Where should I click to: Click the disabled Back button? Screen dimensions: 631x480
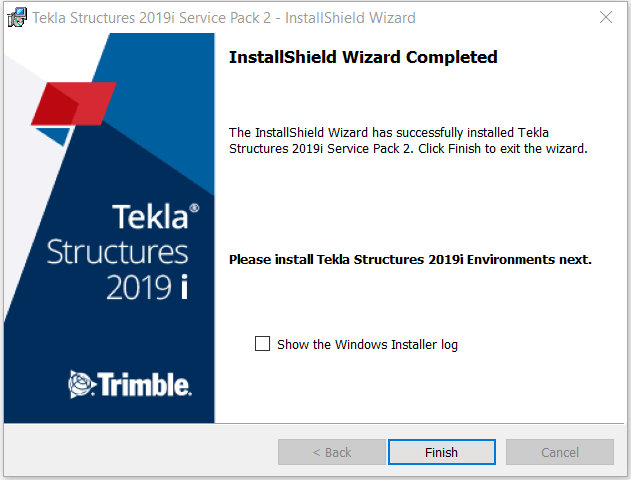[332, 452]
